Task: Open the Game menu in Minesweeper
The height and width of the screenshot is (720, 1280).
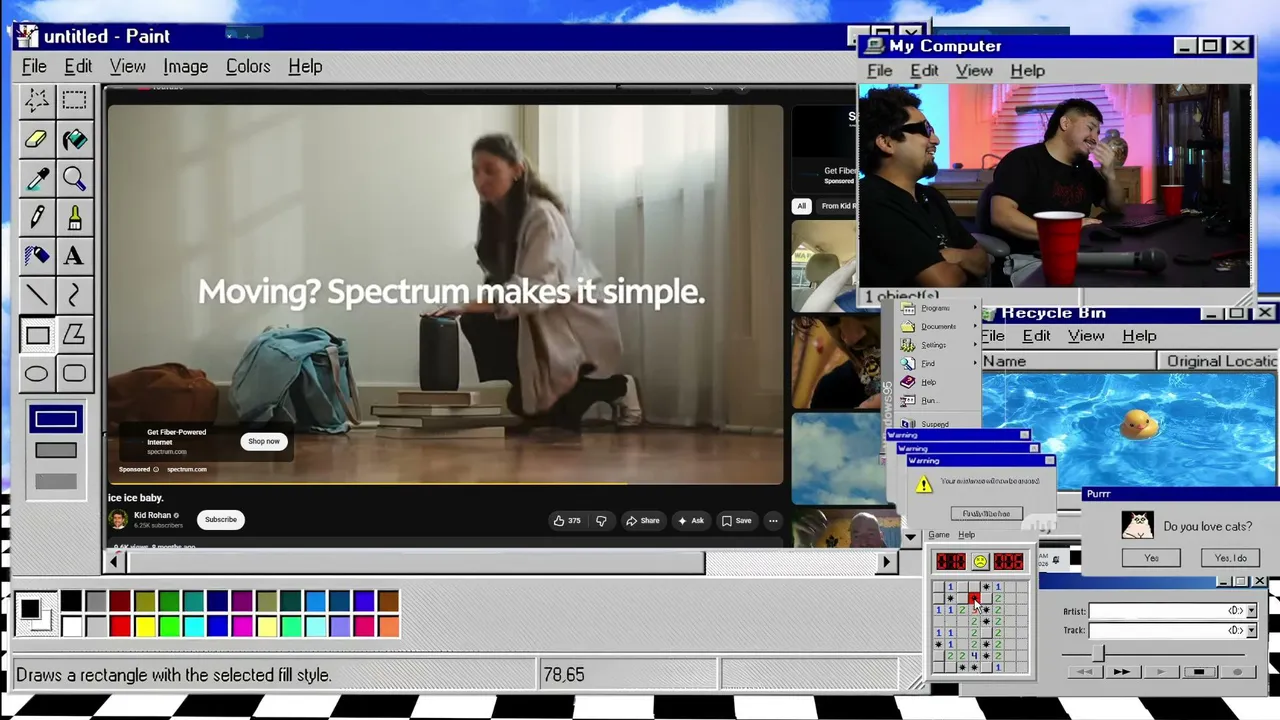Action: coord(938,535)
